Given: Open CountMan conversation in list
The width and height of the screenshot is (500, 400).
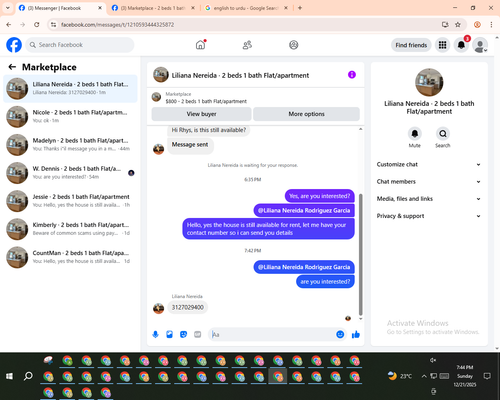Looking at the screenshot, I should coord(70,257).
